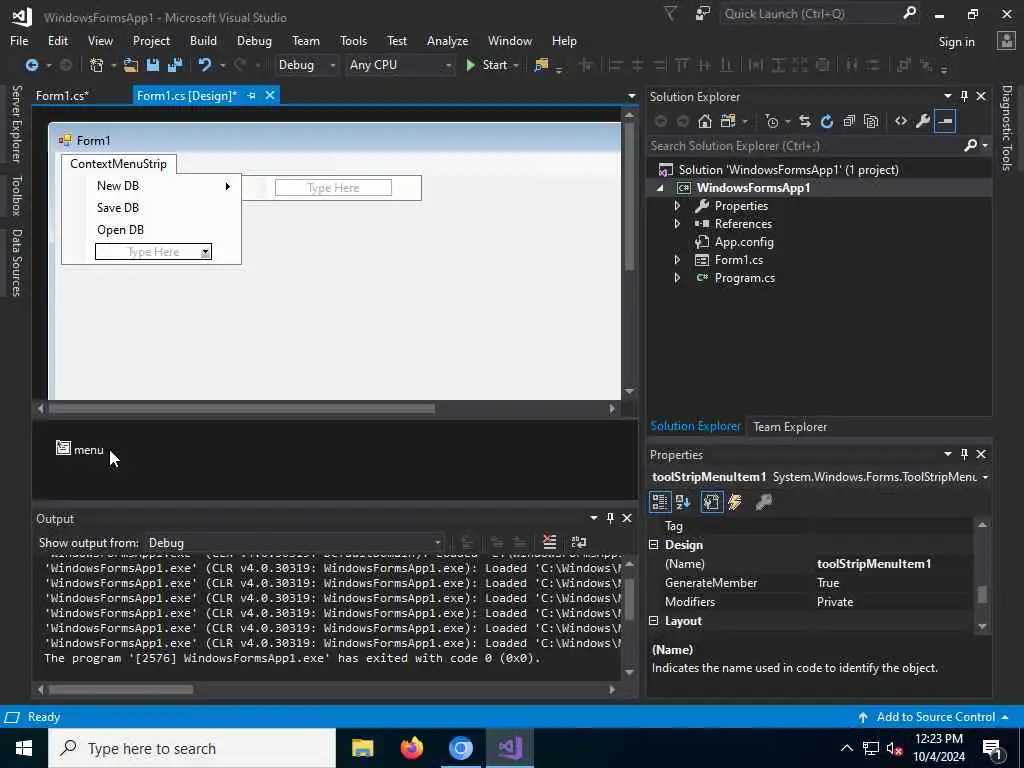Click the Find in Files toolbar icon
Image resolution: width=1024 pixels, height=768 pixels.
point(541,65)
